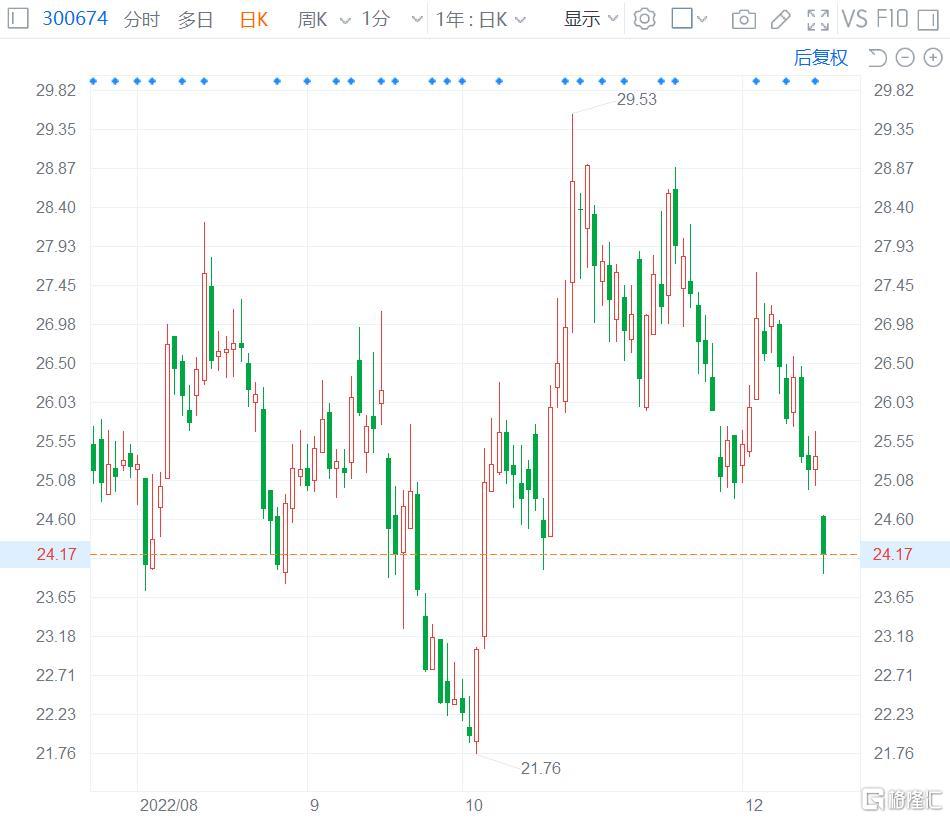Expand the arrow beside the layout square
950x819 pixels.
(x=702, y=19)
